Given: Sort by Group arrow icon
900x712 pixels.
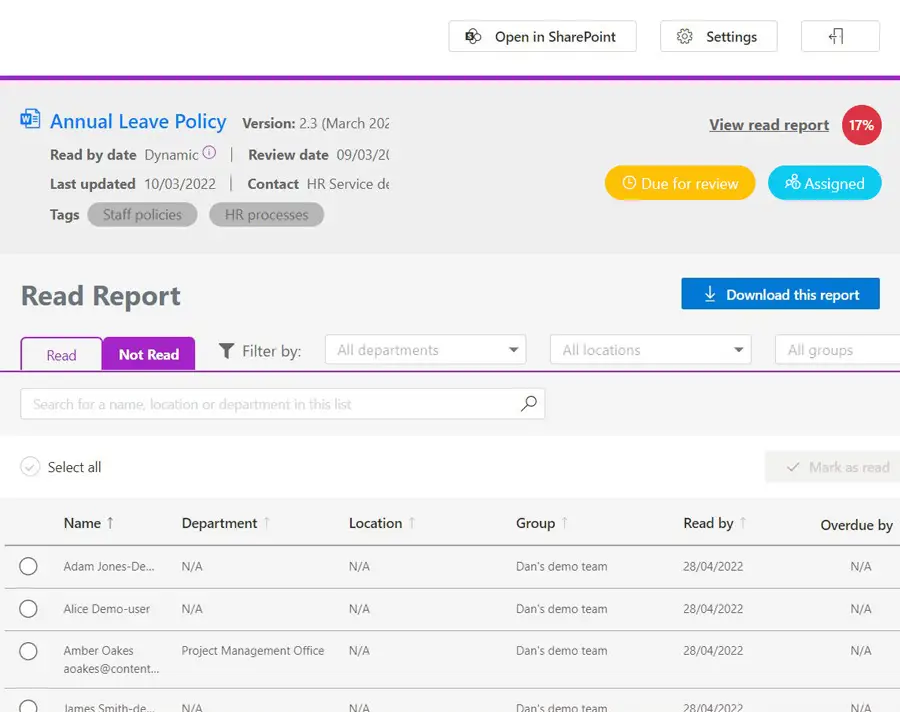Looking at the screenshot, I should [x=564, y=523].
